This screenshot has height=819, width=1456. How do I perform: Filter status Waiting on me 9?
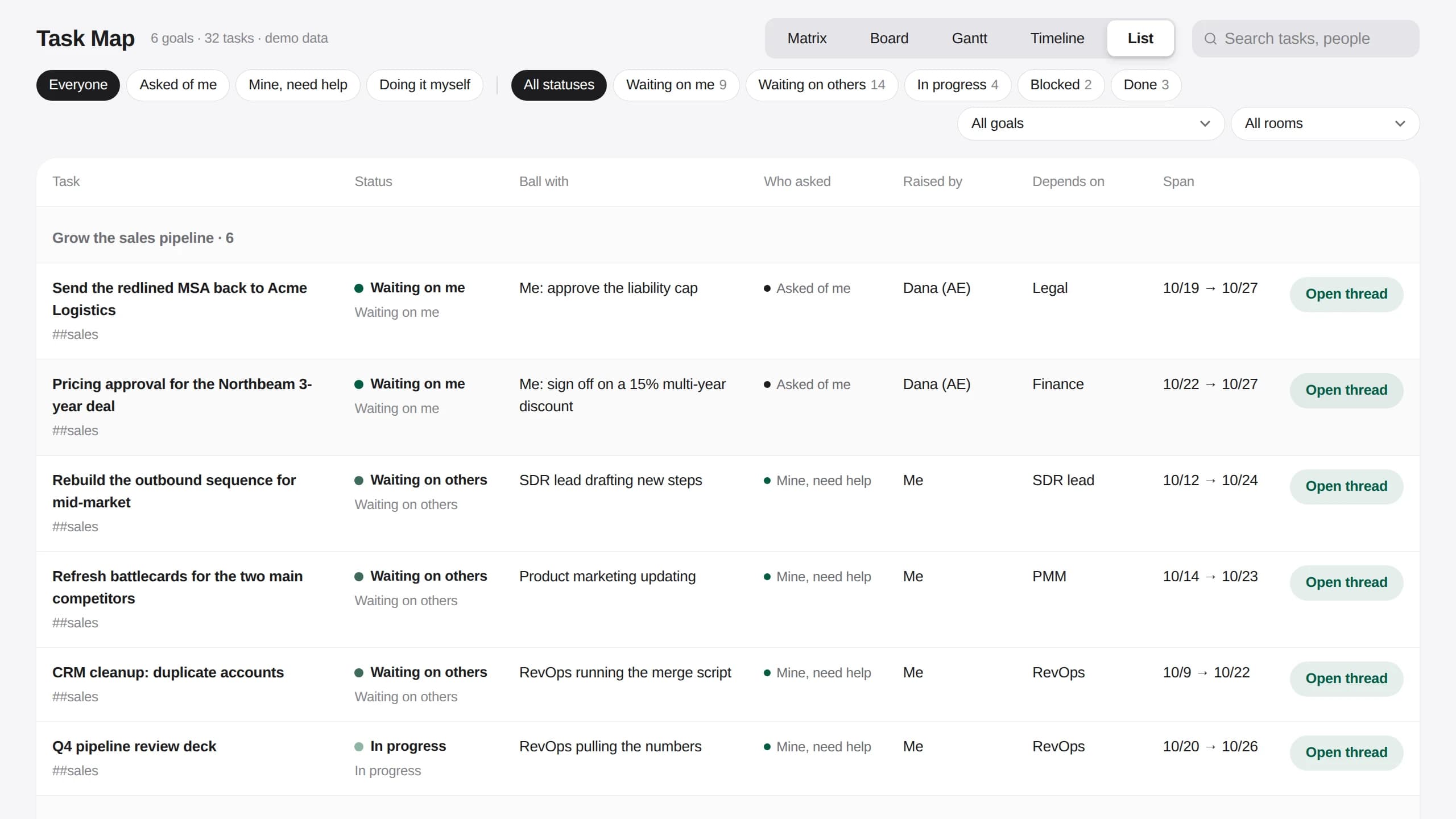(x=676, y=85)
